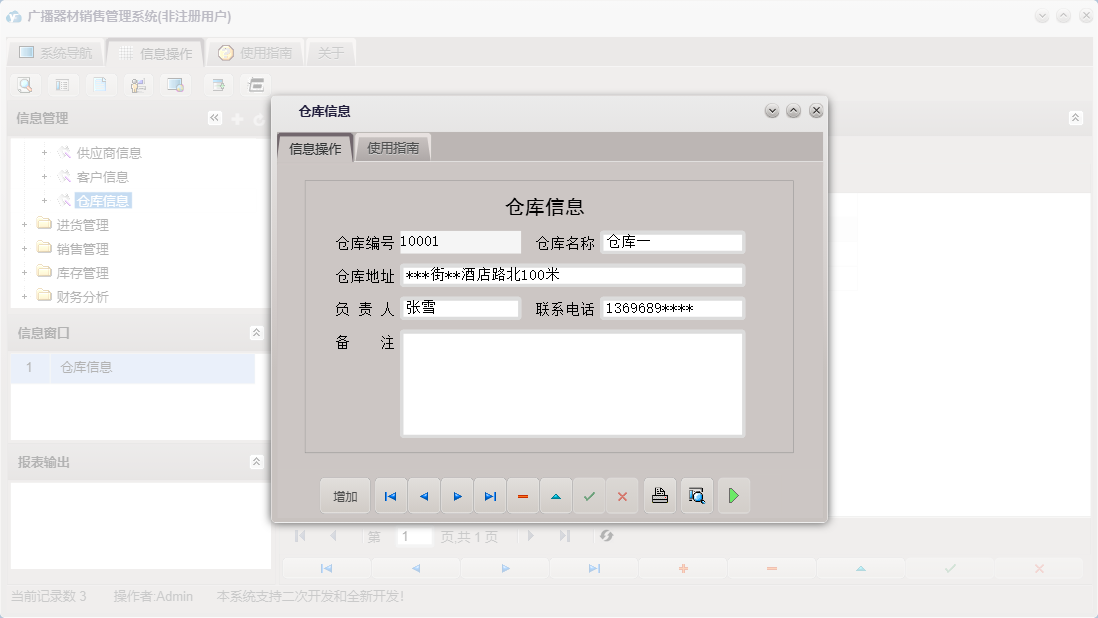
Task: Jump to the first record
Action: 390,495
